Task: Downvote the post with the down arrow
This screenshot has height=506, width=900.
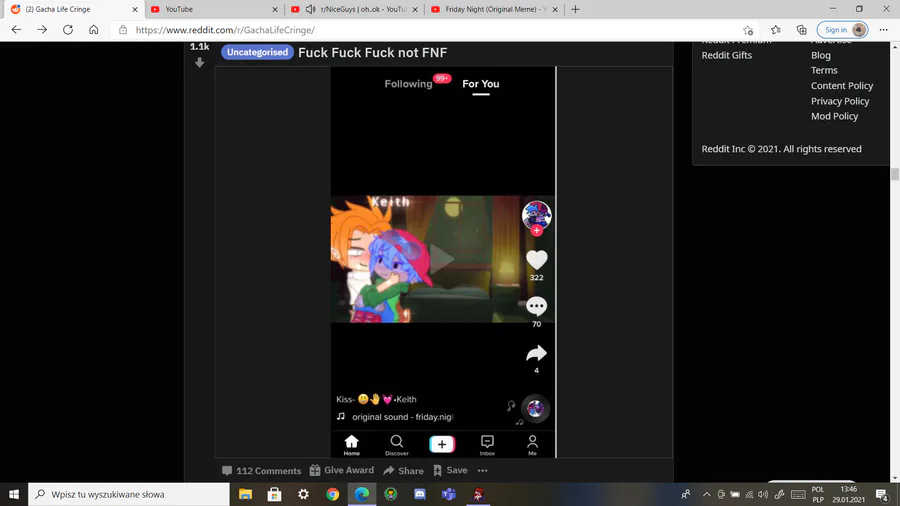Action: click(199, 63)
